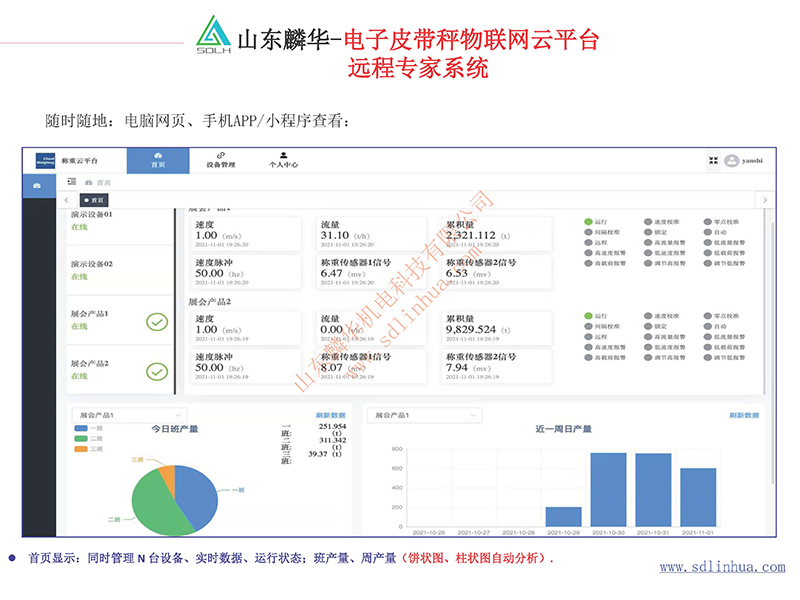800x600 pixels.
Task: Click the 高载荷报警 status light for 展会产品2
Action: 588,357
